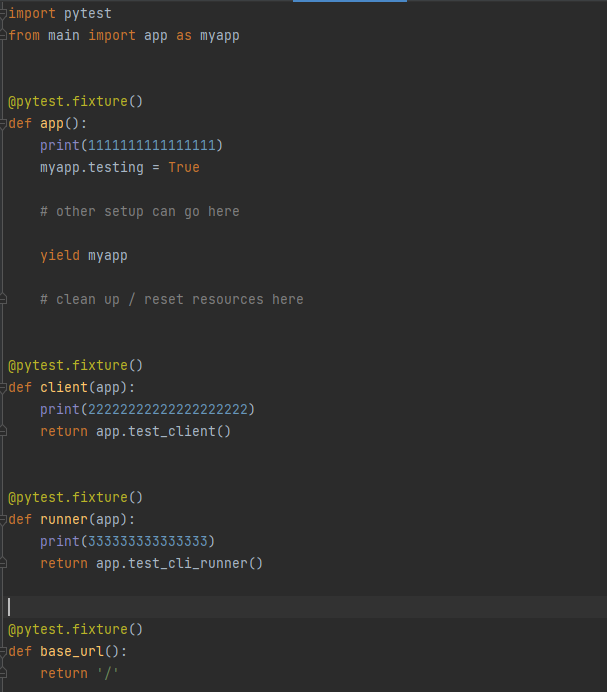The image size is (607, 692).
Task: Click fold end marker at "# clean up" line
Action: pos(3,300)
